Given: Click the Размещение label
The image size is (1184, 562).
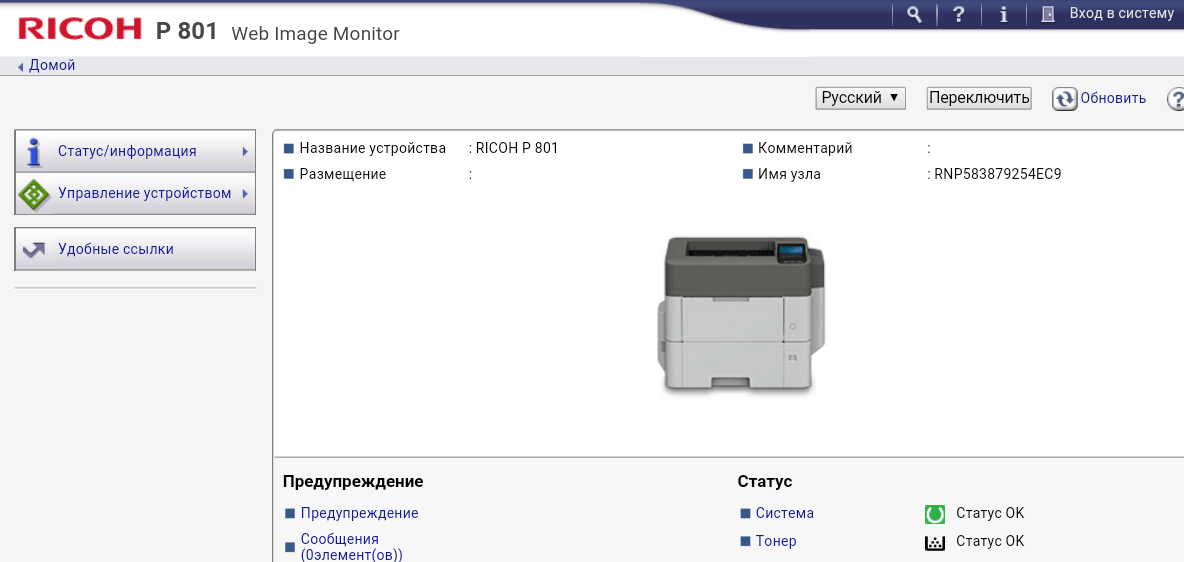Looking at the screenshot, I should (x=343, y=174).
